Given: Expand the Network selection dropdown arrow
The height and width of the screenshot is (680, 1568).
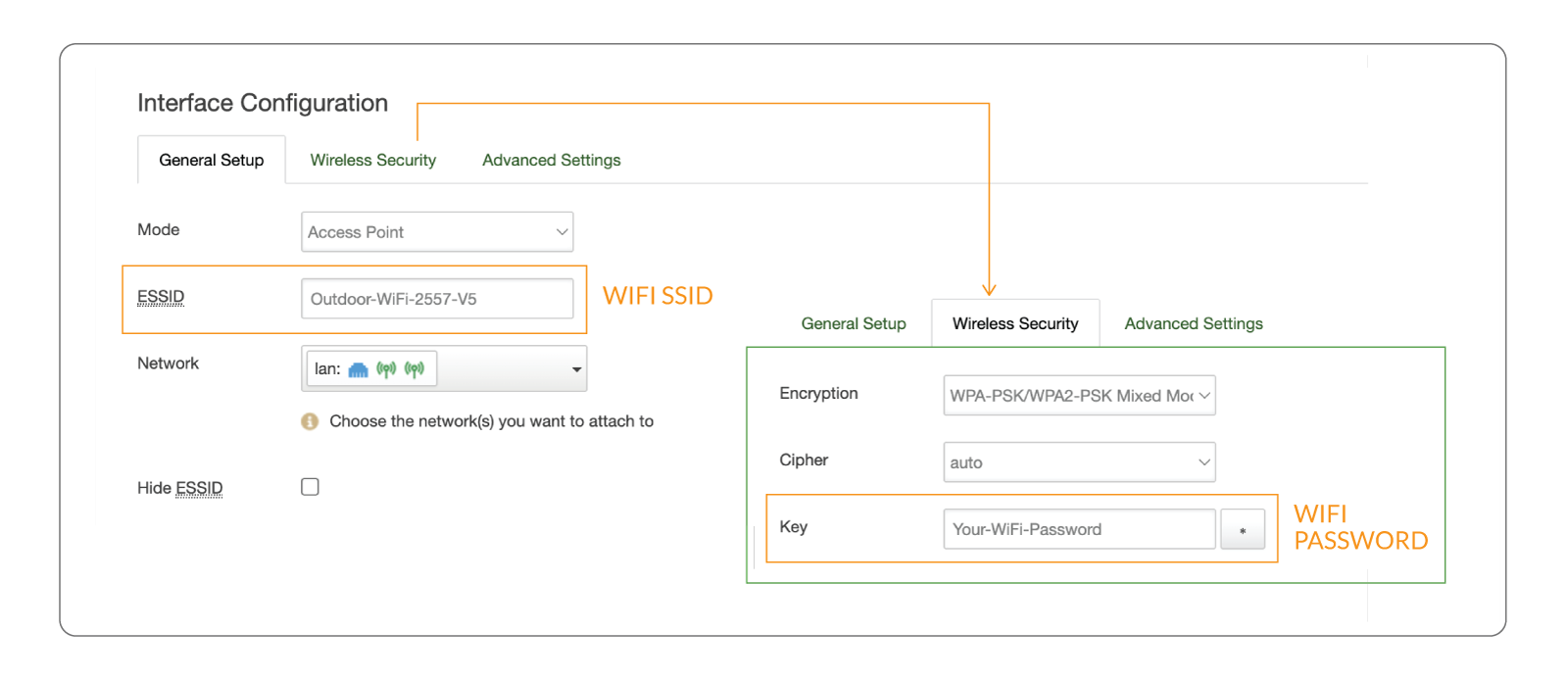Looking at the screenshot, I should click(576, 369).
